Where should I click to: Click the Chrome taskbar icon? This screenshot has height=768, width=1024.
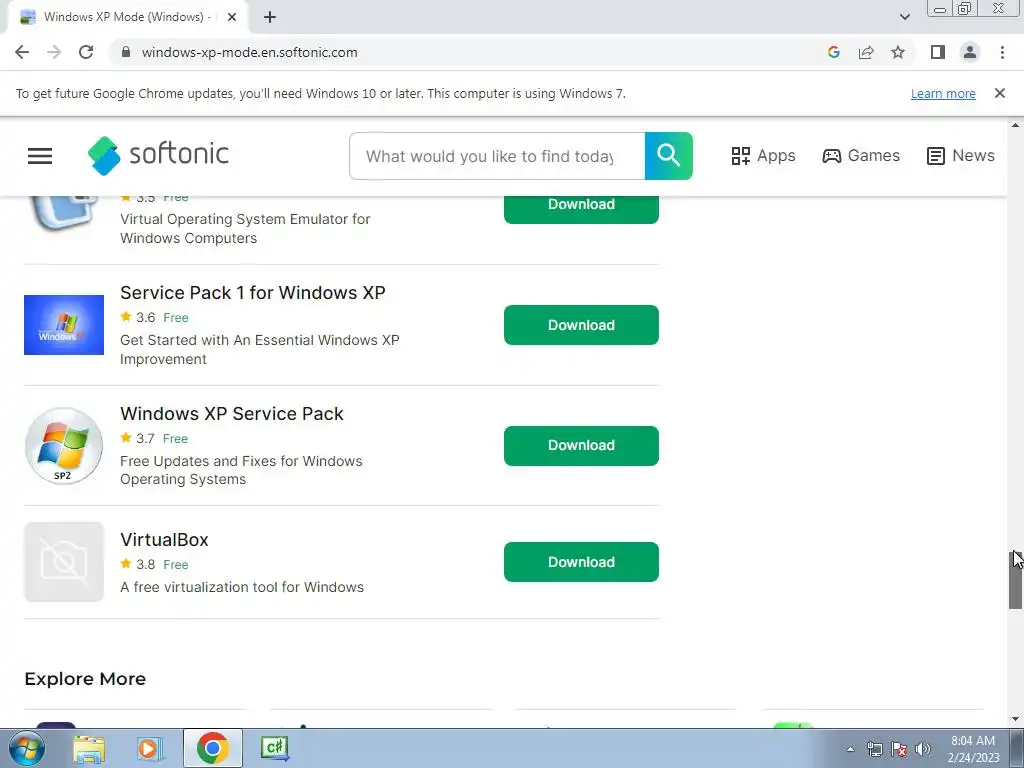tap(212, 748)
